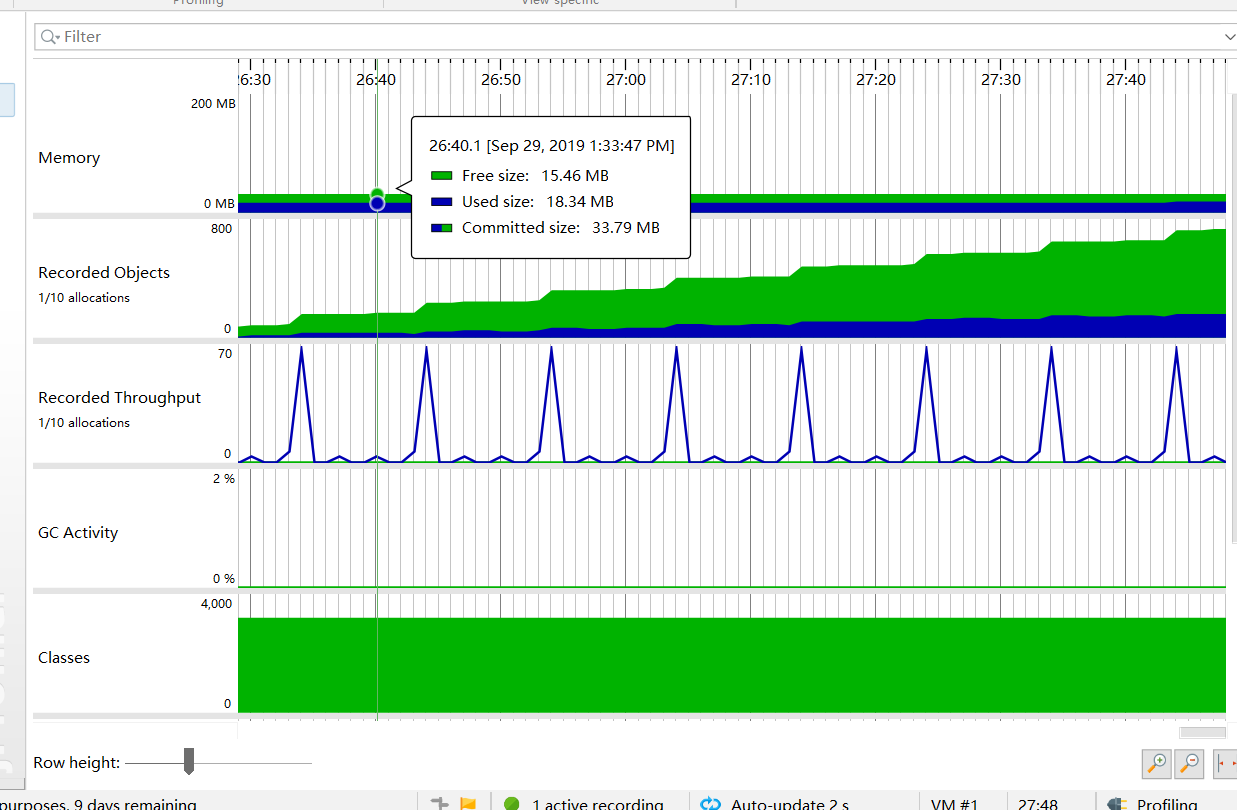This screenshot has height=810, width=1237.
Task: Click the green free-size marker on Memory graph
Action: coord(377,193)
